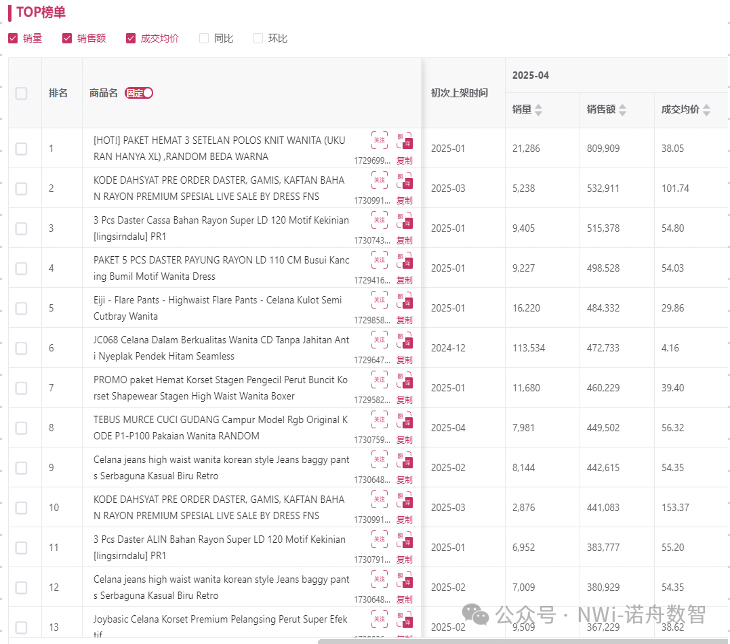
Task: Click translate icon for rank 4 PAKET 5 PCS DASTER
Action: click(403, 259)
